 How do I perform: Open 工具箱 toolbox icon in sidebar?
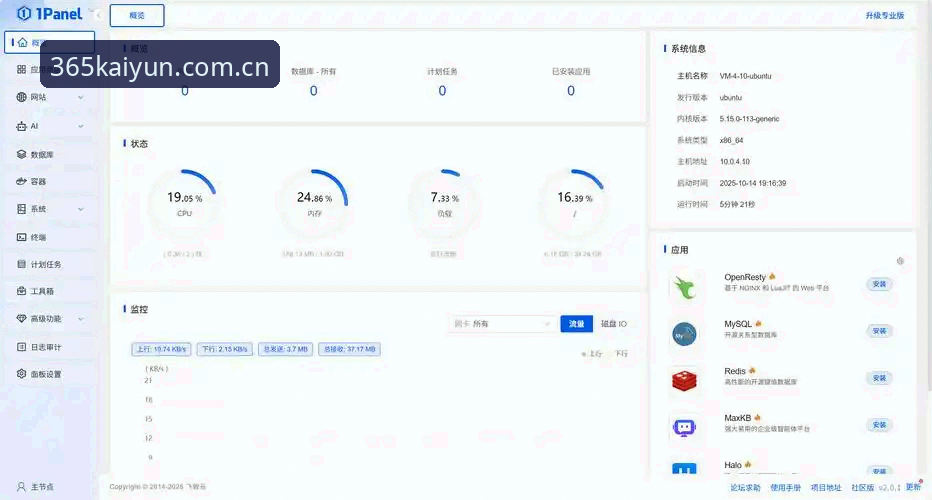point(21,291)
